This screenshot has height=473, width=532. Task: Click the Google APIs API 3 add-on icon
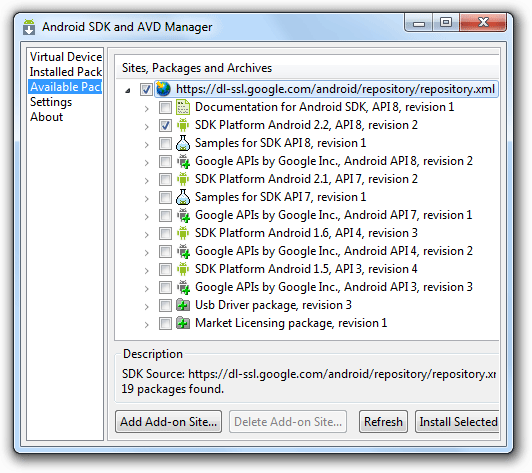click(183, 287)
